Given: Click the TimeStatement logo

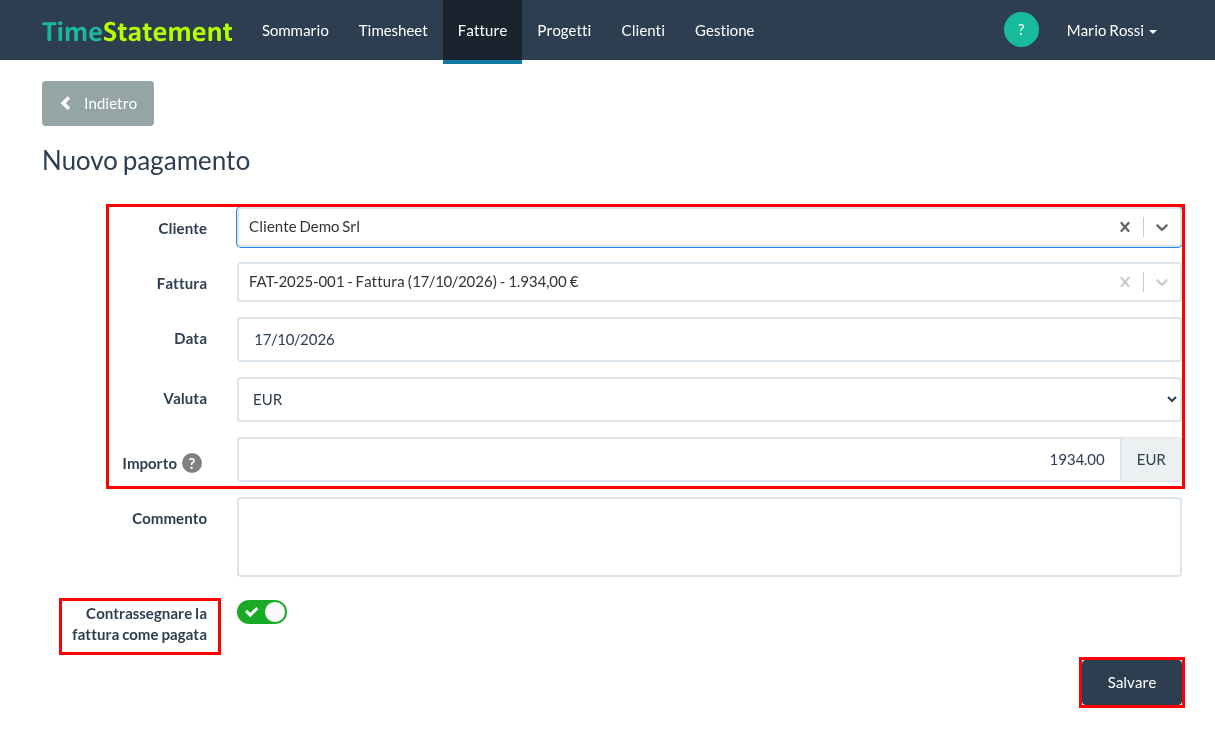Looking at the screenshot, I should 137,31.
